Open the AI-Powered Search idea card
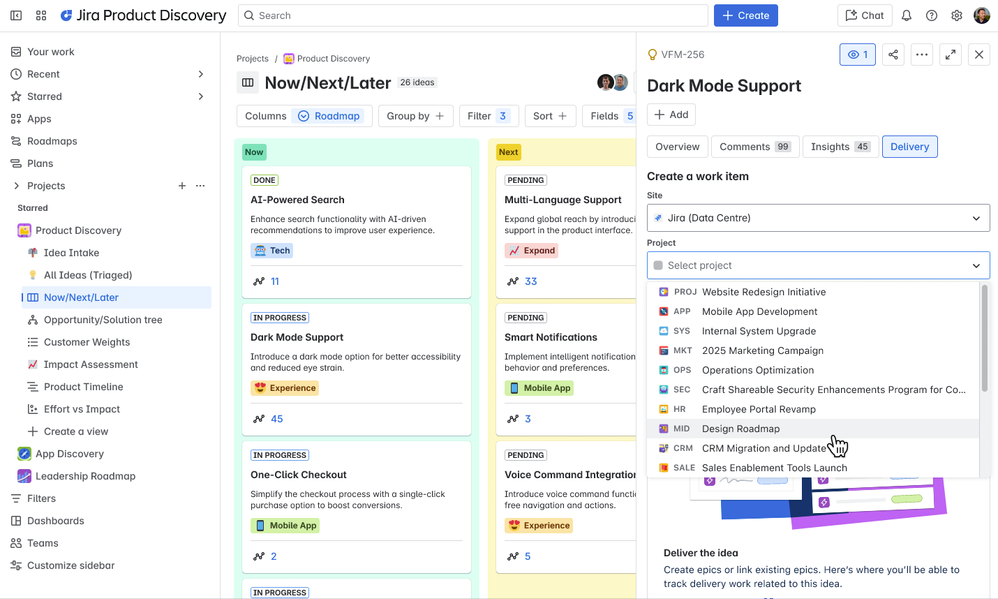The height and width of the screenshot is (599, 998). [356, 232]
